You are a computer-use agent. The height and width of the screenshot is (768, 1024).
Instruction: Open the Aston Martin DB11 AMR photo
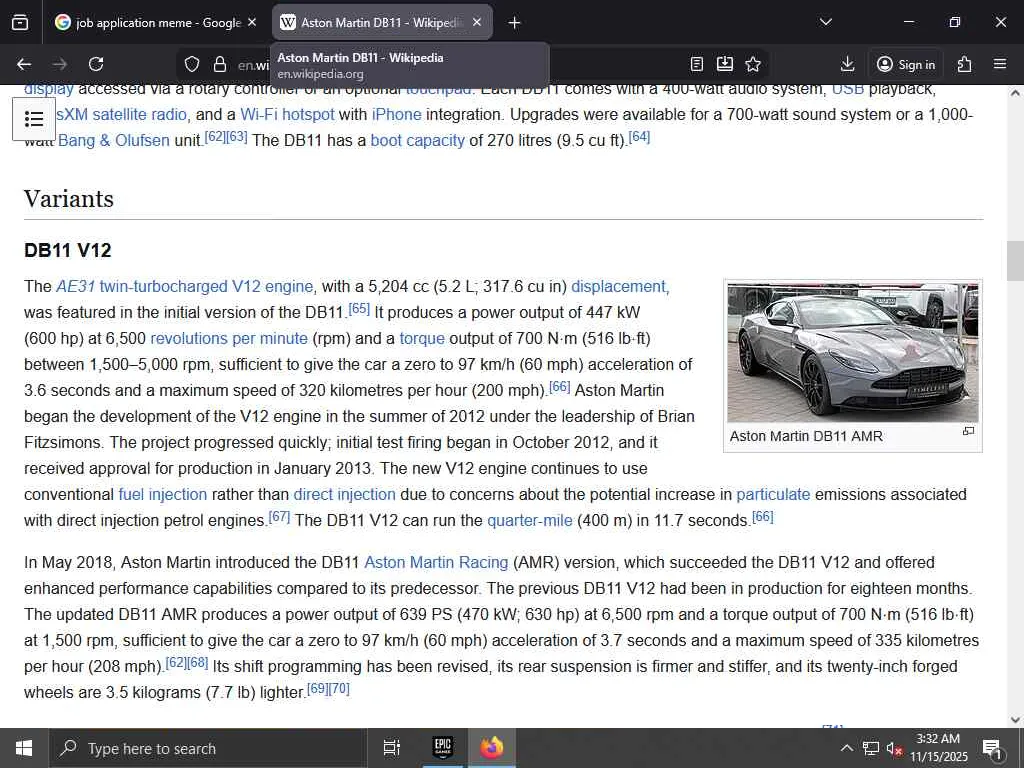point(853,353)
